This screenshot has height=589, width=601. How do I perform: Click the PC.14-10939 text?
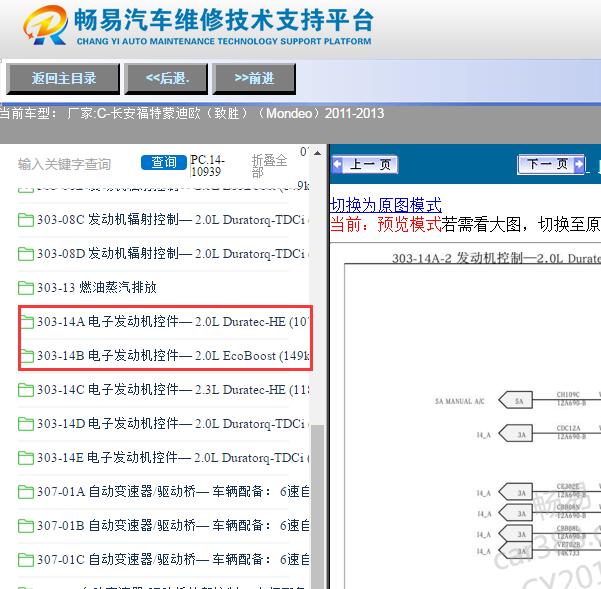click(207, 166)
